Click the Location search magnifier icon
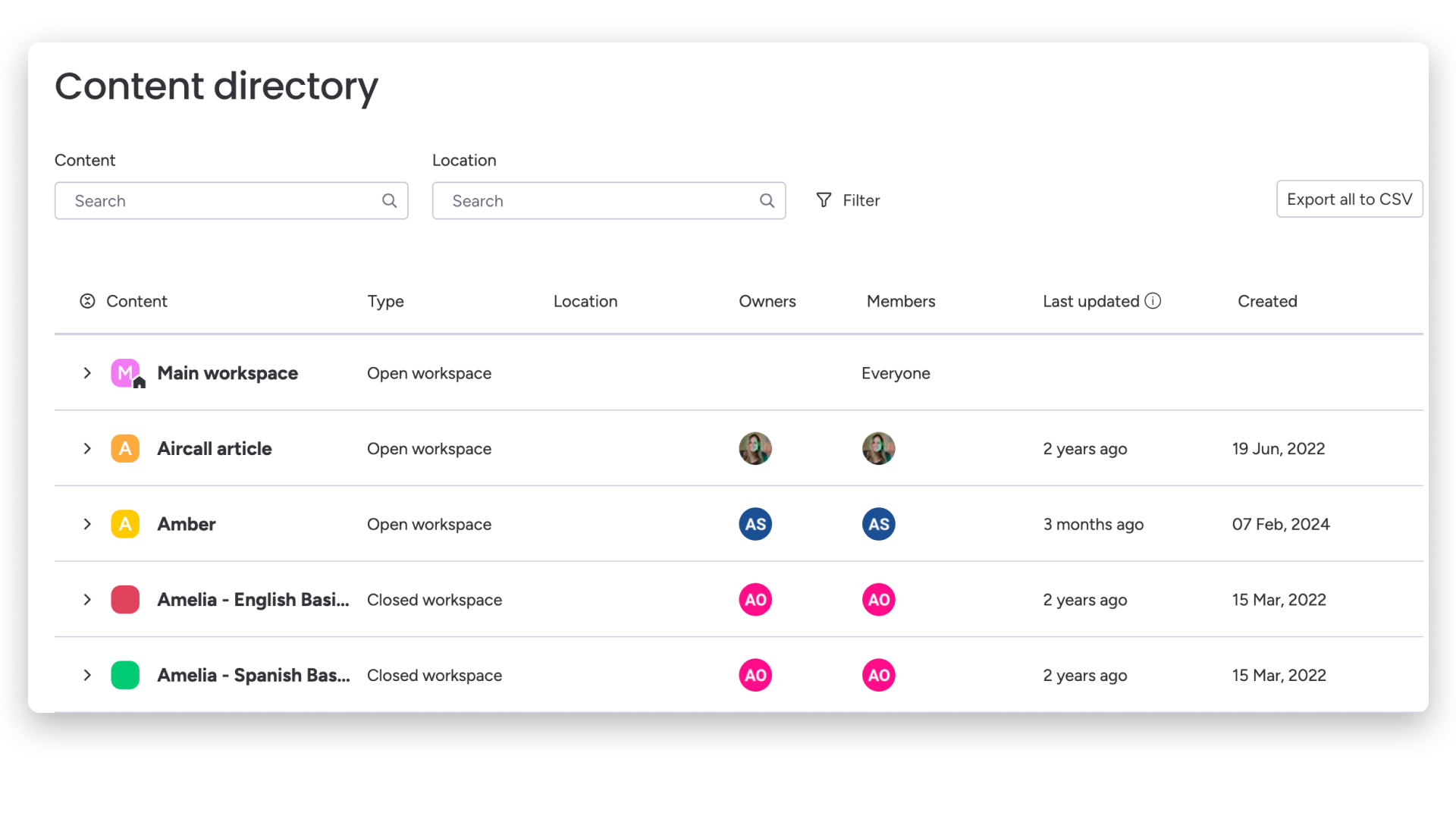The height and width of the screenshot is (819, 1456). [x=767, y=201]
